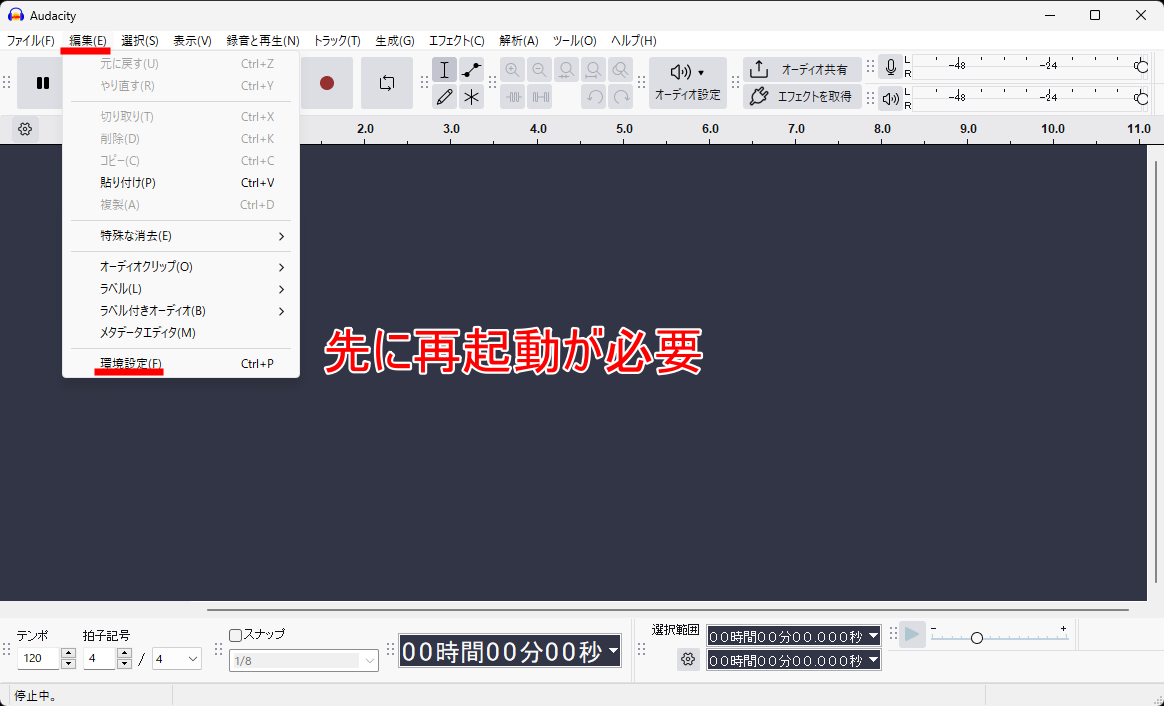
Task: Open the 選択(S) menu
Action: point(140,41)
